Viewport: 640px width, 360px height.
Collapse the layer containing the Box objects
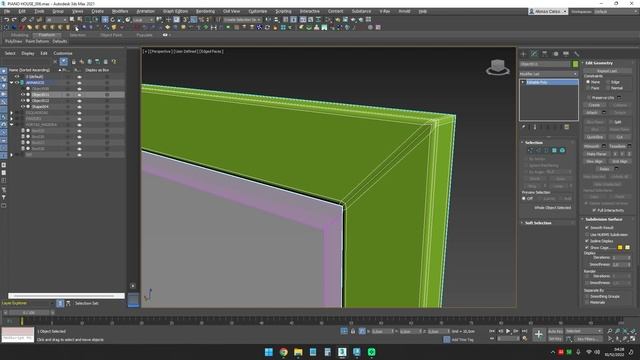tap(11, 124)
